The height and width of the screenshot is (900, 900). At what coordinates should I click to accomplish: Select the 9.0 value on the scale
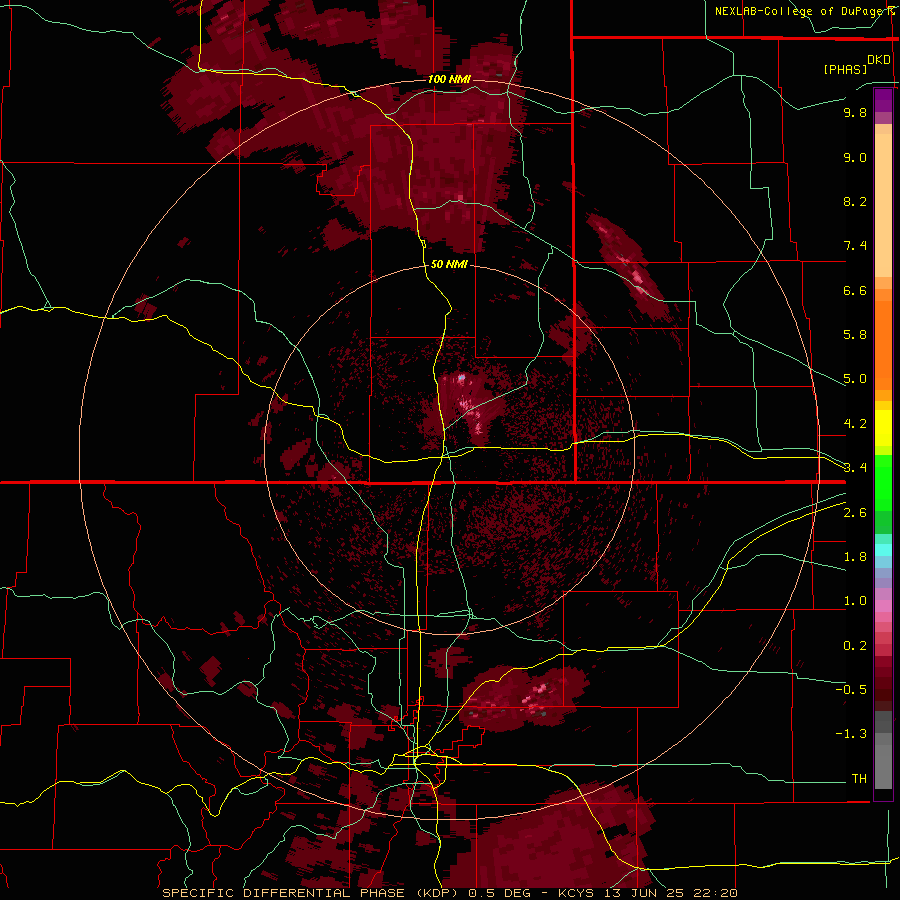click(855, 157)
